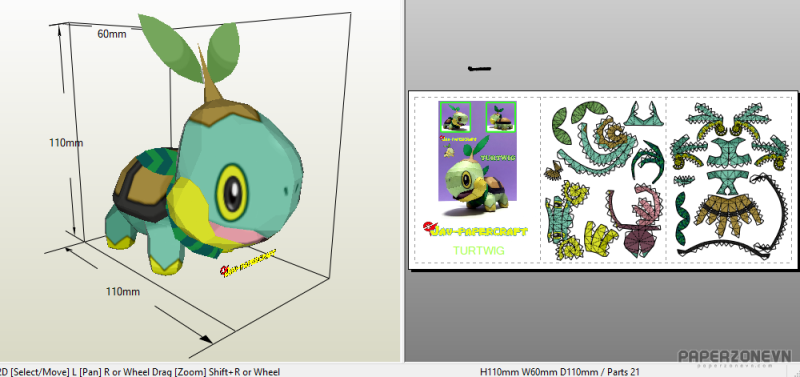The width and height of the screenshot is (800, 377).
Task: Click the green TURTWIG title text on the page
Action: pyautogui.click(x=479, y=250)
